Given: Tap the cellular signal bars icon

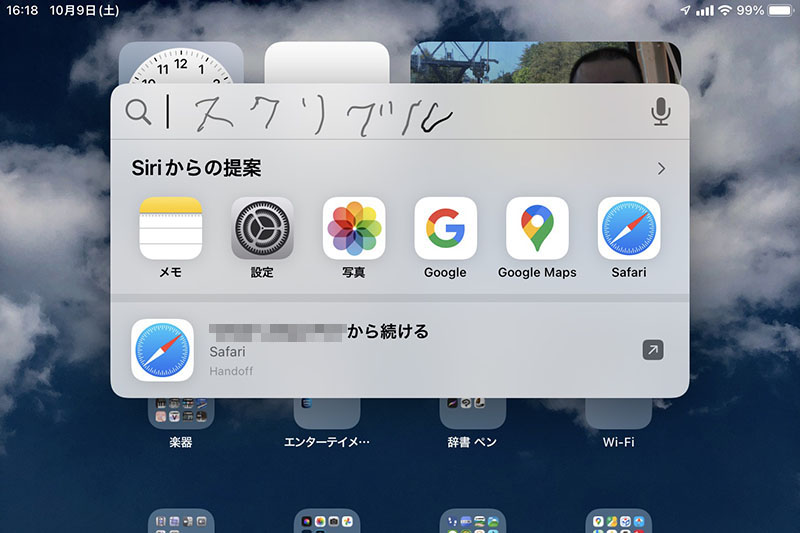Looking at the screenshot, I should pyautogui.click(x=705, y=10).
